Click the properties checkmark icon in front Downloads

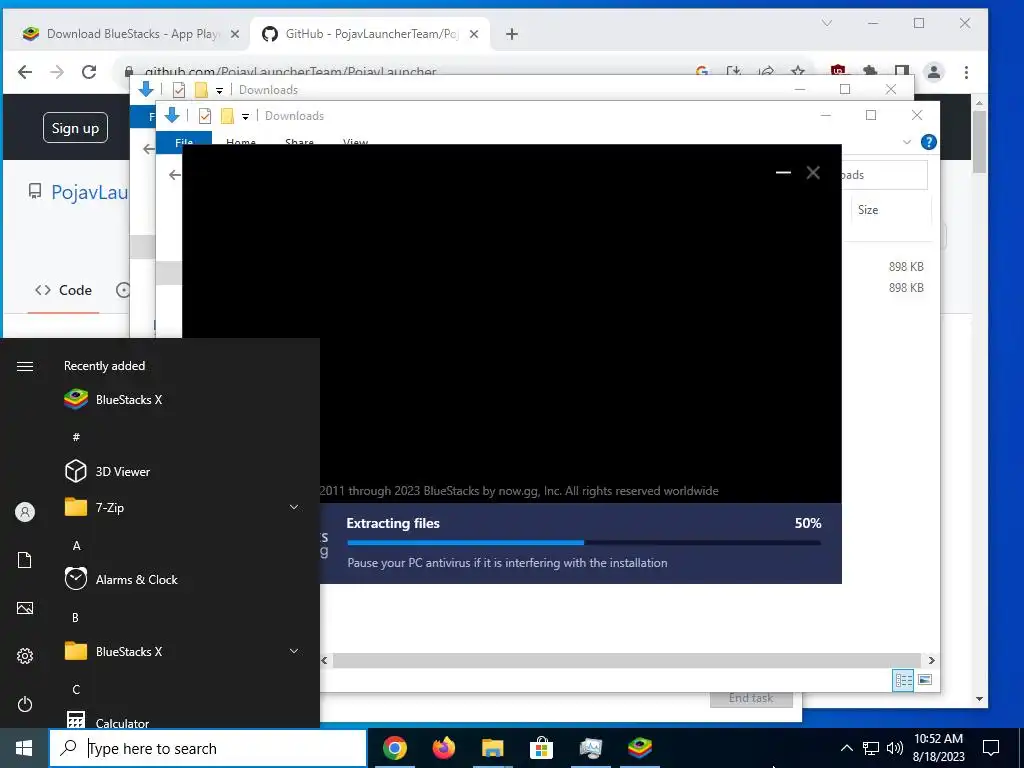(x=205, y=116)
